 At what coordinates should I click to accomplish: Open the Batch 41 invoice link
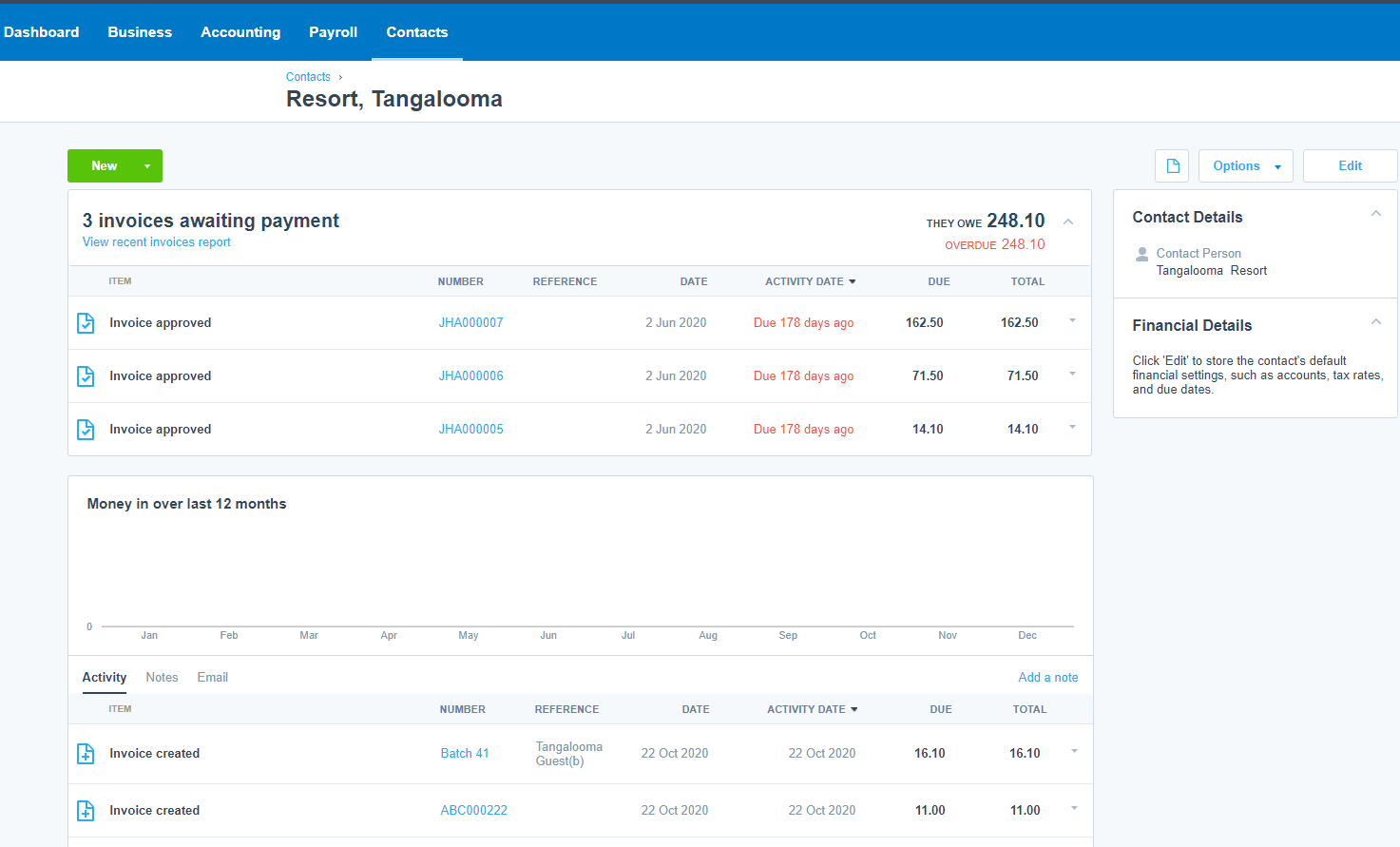point(464,754)
